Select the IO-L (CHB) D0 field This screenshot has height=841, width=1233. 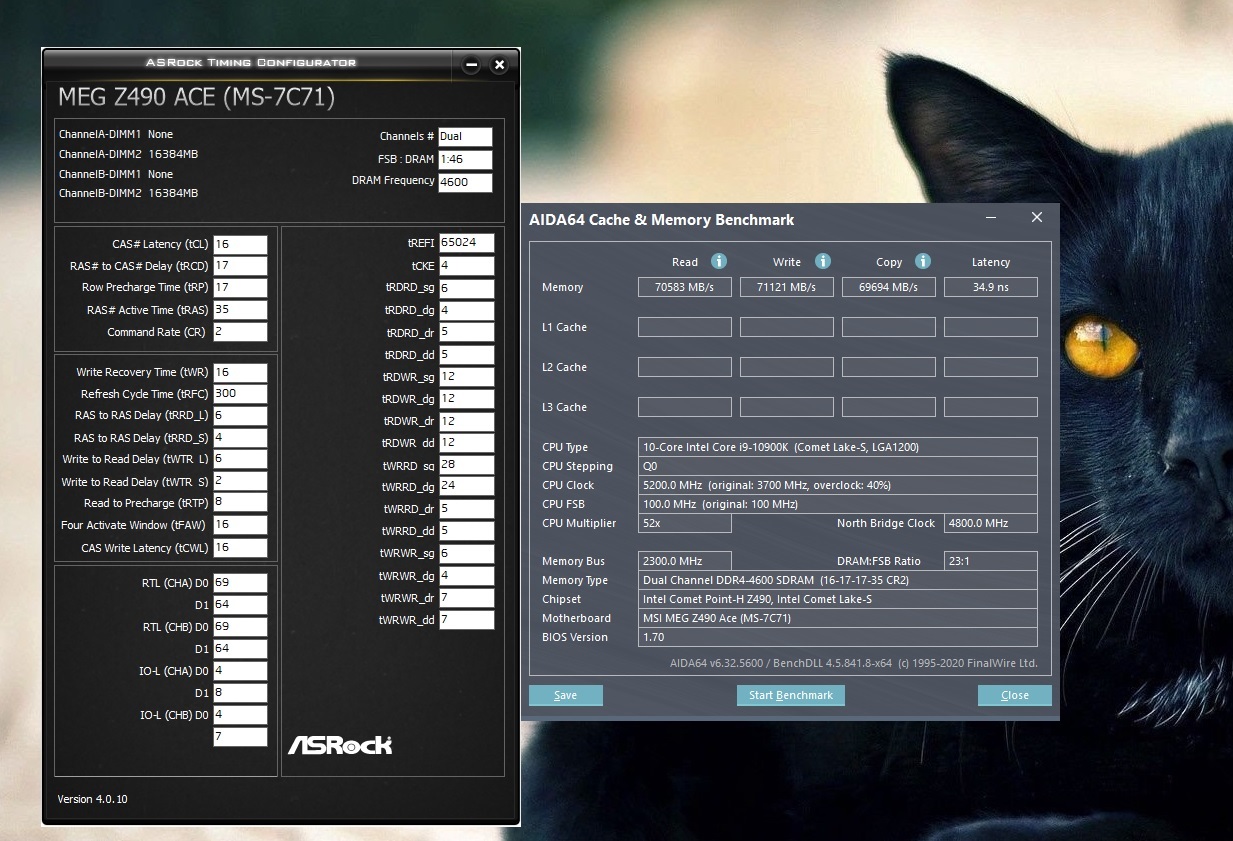pyautogui.click(x=240, y=715)
